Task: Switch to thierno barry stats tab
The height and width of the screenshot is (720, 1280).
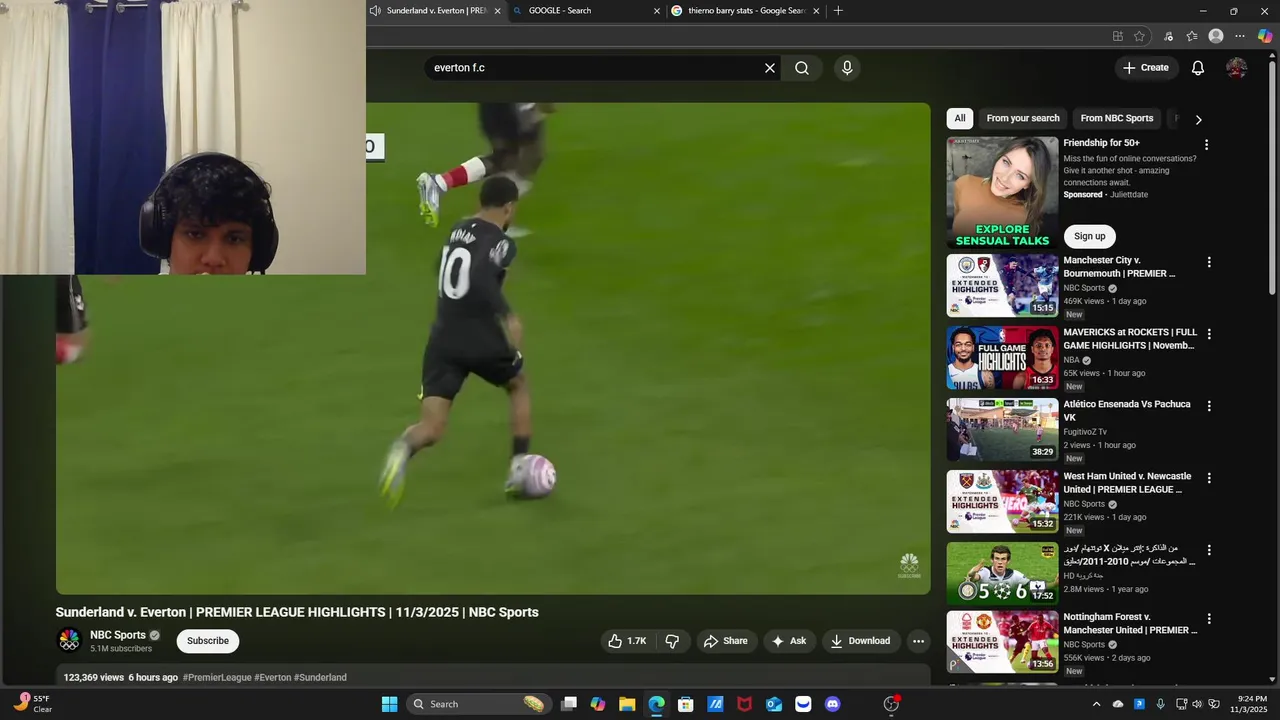Action: pyautogui.click(x=746, y=10)
